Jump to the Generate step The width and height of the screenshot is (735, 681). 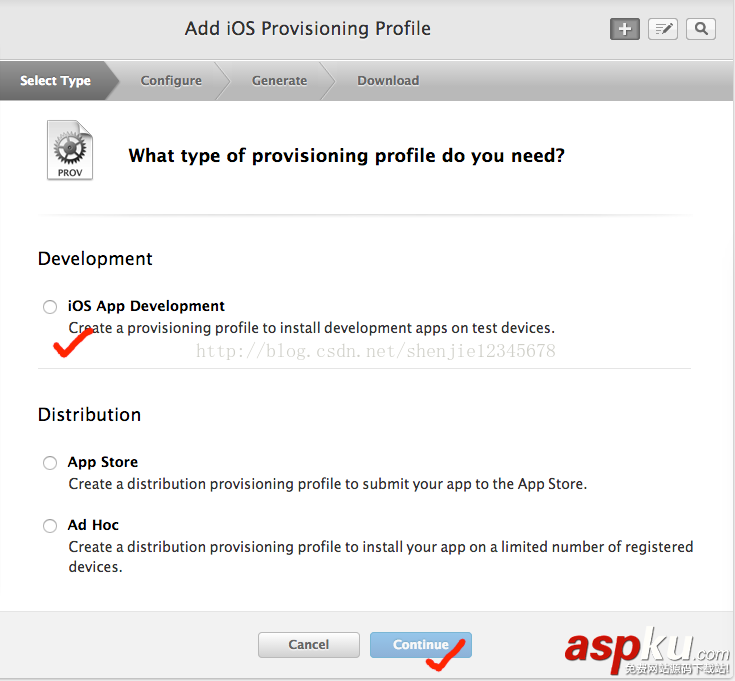[x=279, y=81]
